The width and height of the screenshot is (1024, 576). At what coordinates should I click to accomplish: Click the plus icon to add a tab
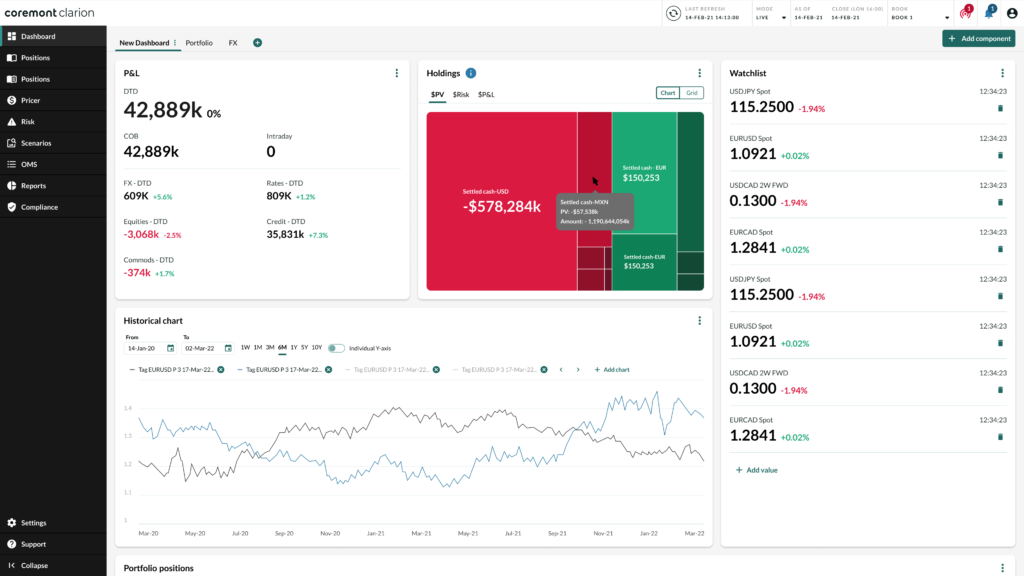pos(257,43)
